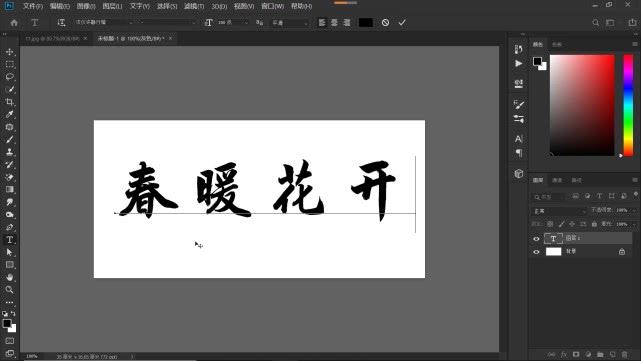Select the Clone Stamp tool
The image size is (641, 361).
[9, 152]
